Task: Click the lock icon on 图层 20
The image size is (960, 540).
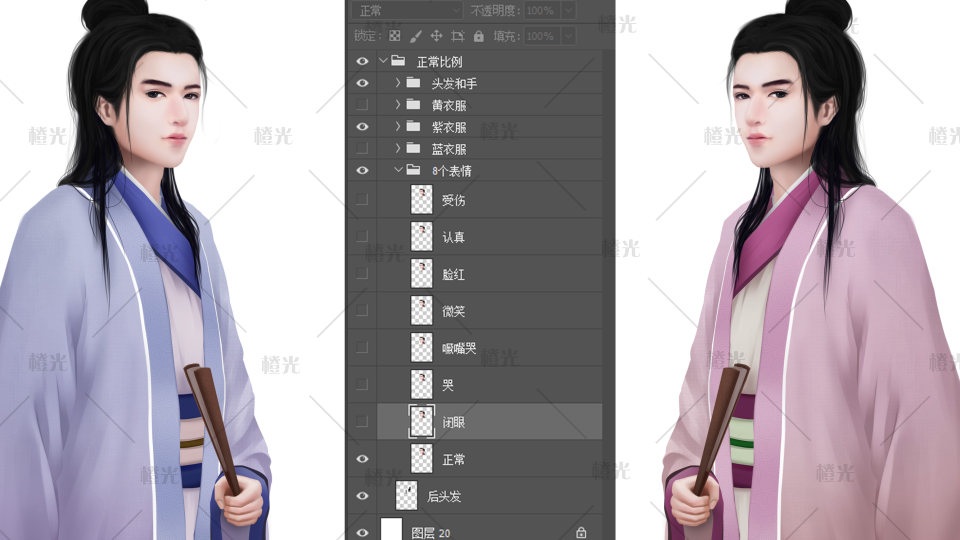Action: pos(581,533)
